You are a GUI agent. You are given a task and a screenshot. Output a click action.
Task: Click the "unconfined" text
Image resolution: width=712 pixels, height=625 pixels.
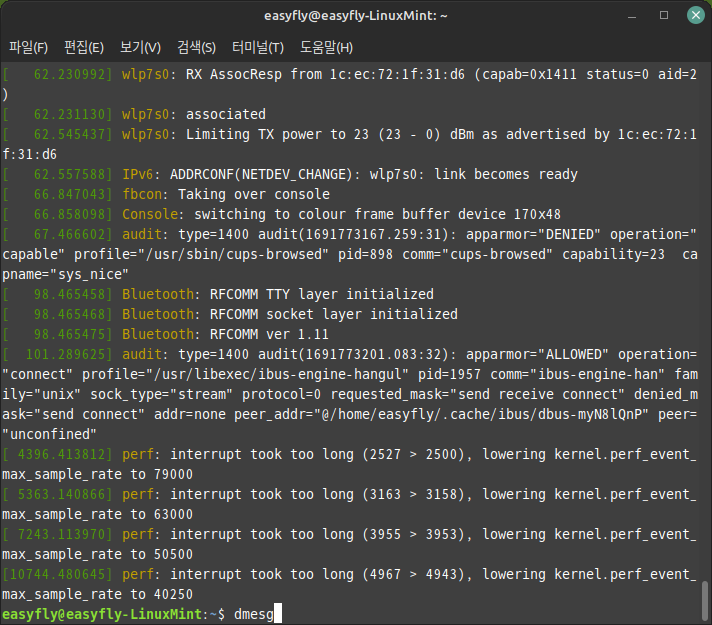tap(49, 434)
